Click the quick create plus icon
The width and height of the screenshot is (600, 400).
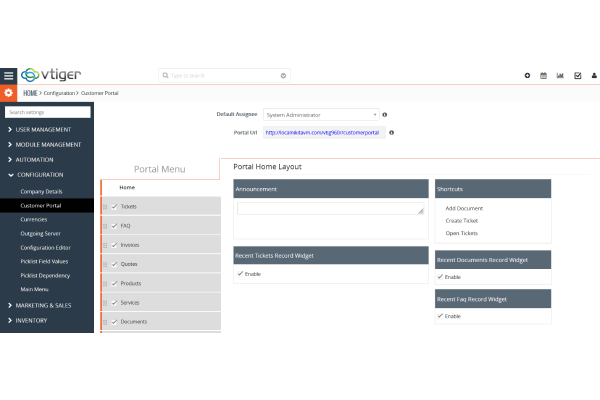527,75
